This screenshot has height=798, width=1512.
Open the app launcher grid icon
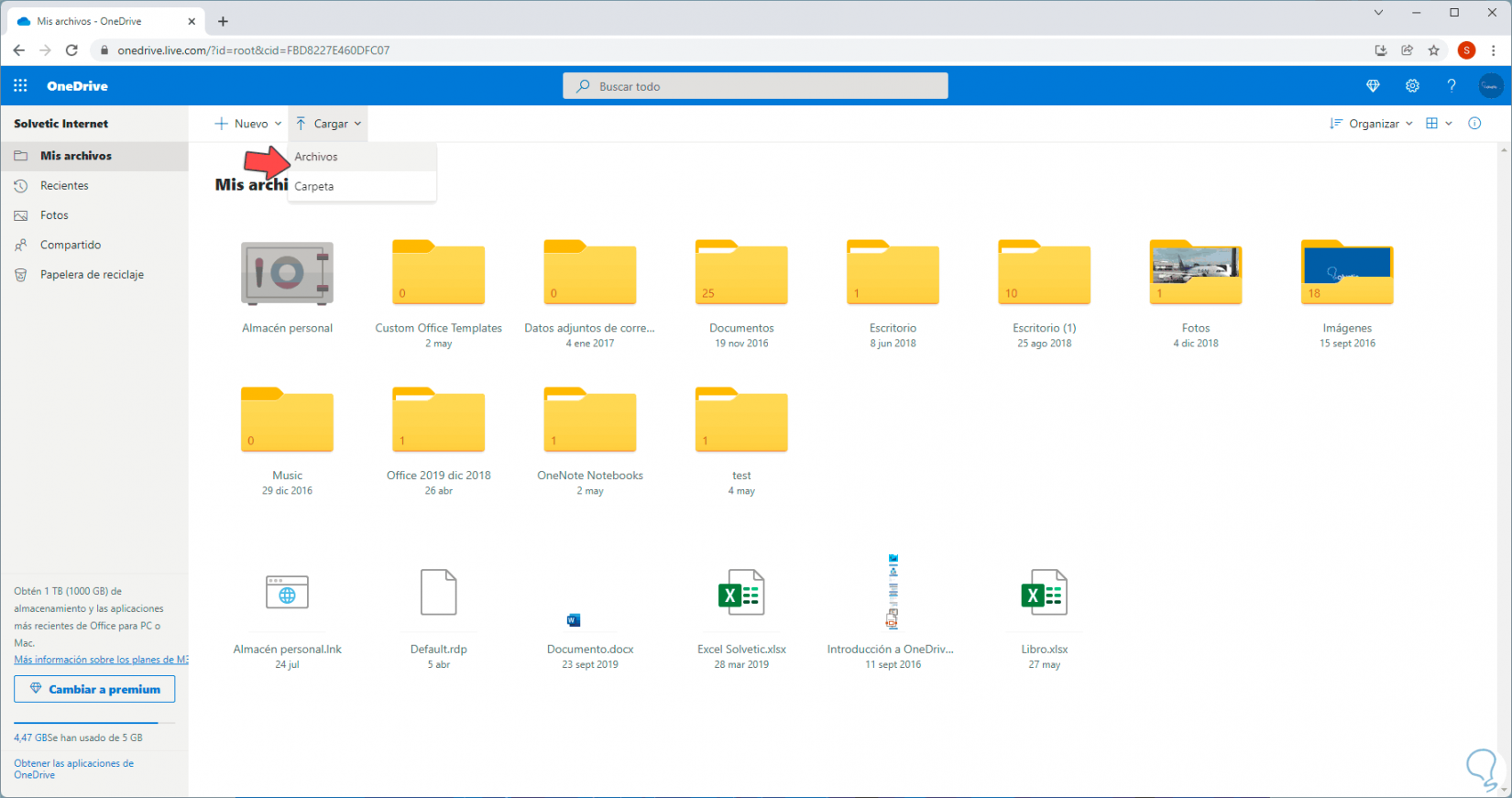coord(20,86)
